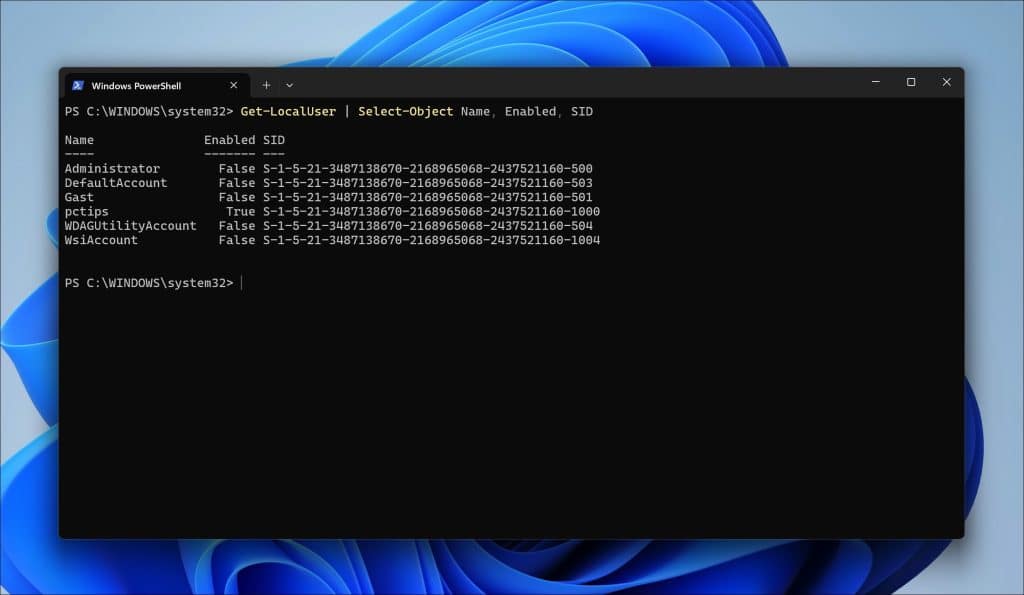
Task: Open a new tab with plus button
Action: click(x=266, y=85)
